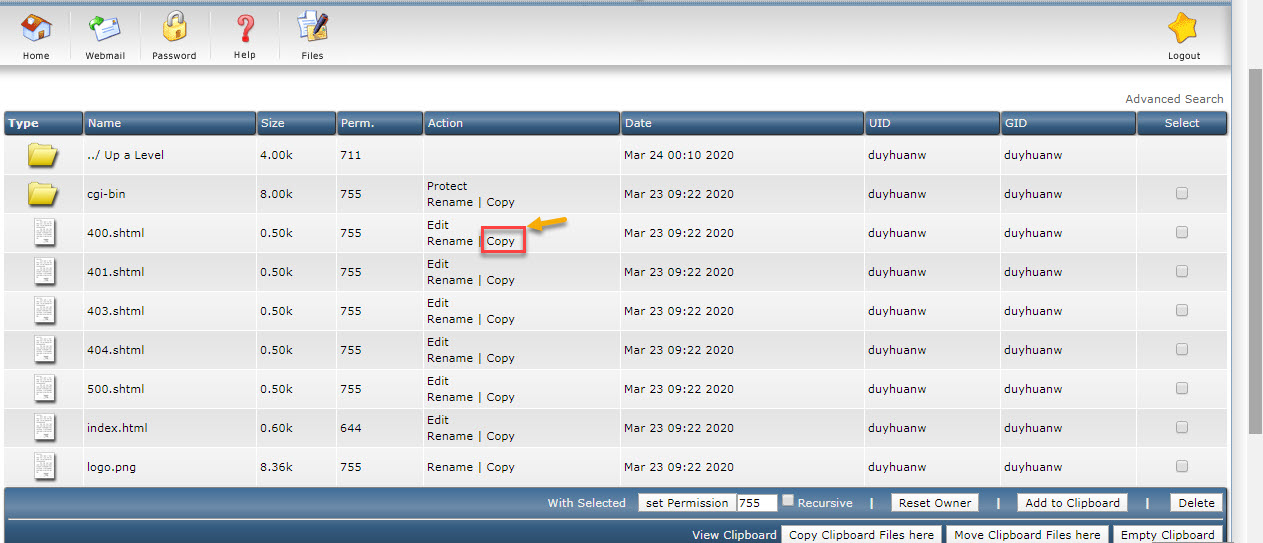
Task: Open Webmail from the top toolbar
Action: [x=104, y=28]
